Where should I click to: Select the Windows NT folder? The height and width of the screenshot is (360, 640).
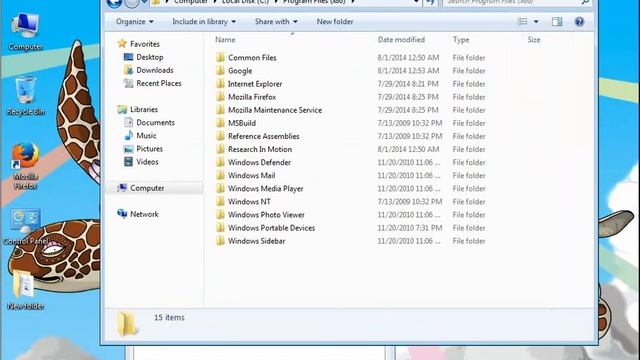(x=249, y=201)
